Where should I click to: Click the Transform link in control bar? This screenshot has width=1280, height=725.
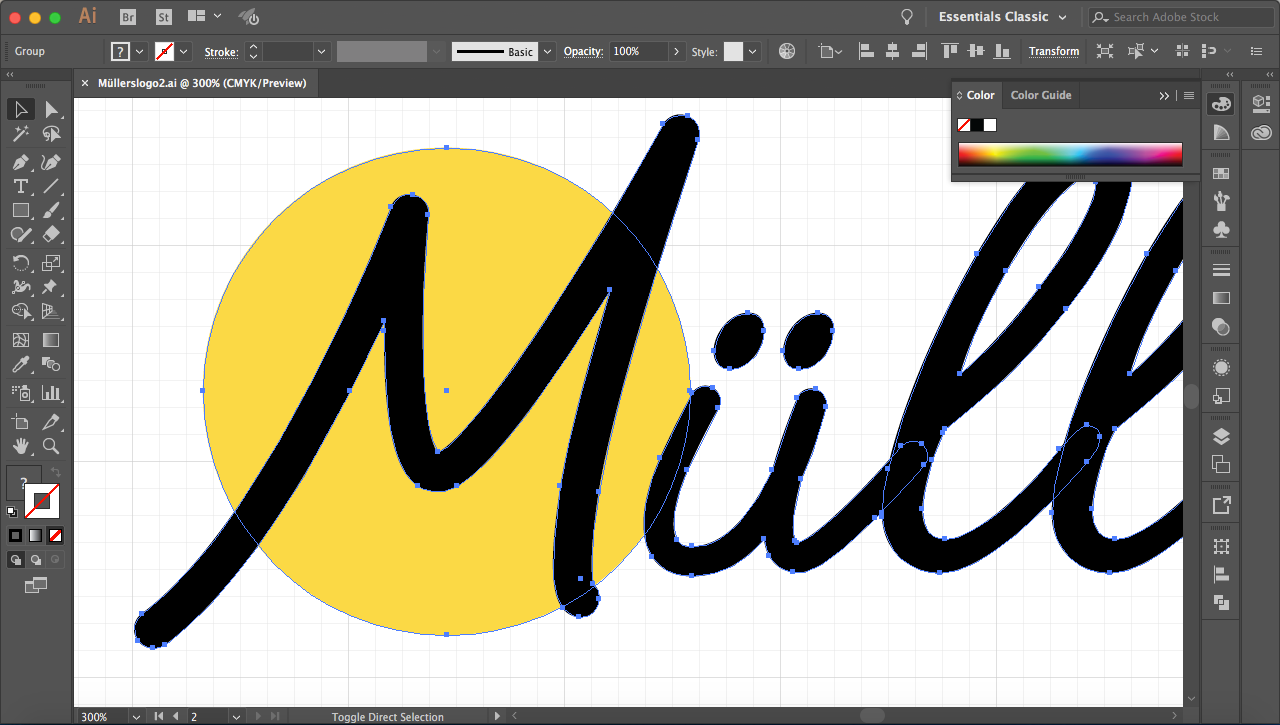coord(1054,51)
